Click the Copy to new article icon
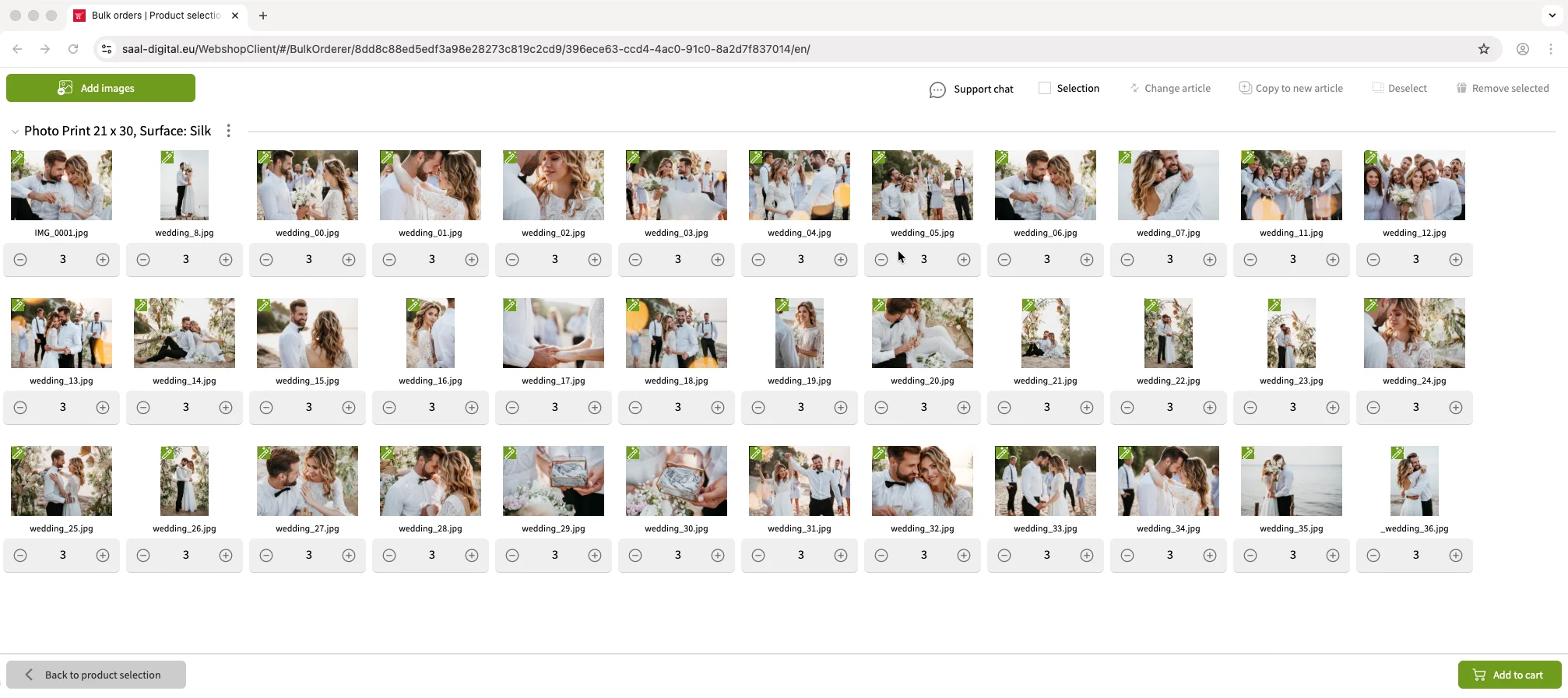 pos(1245,88)
